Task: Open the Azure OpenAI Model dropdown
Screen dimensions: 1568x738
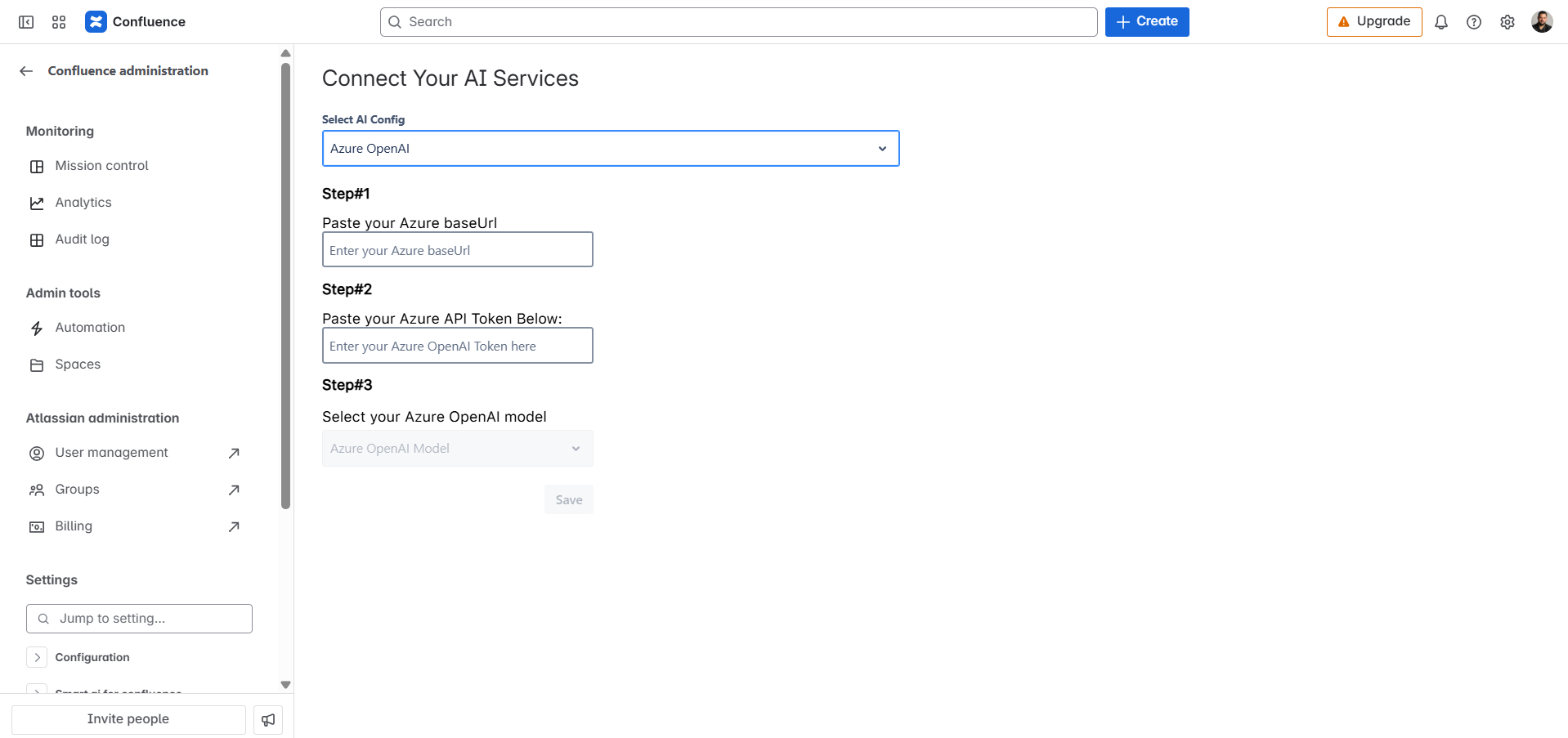Action: tap(457, 449)
